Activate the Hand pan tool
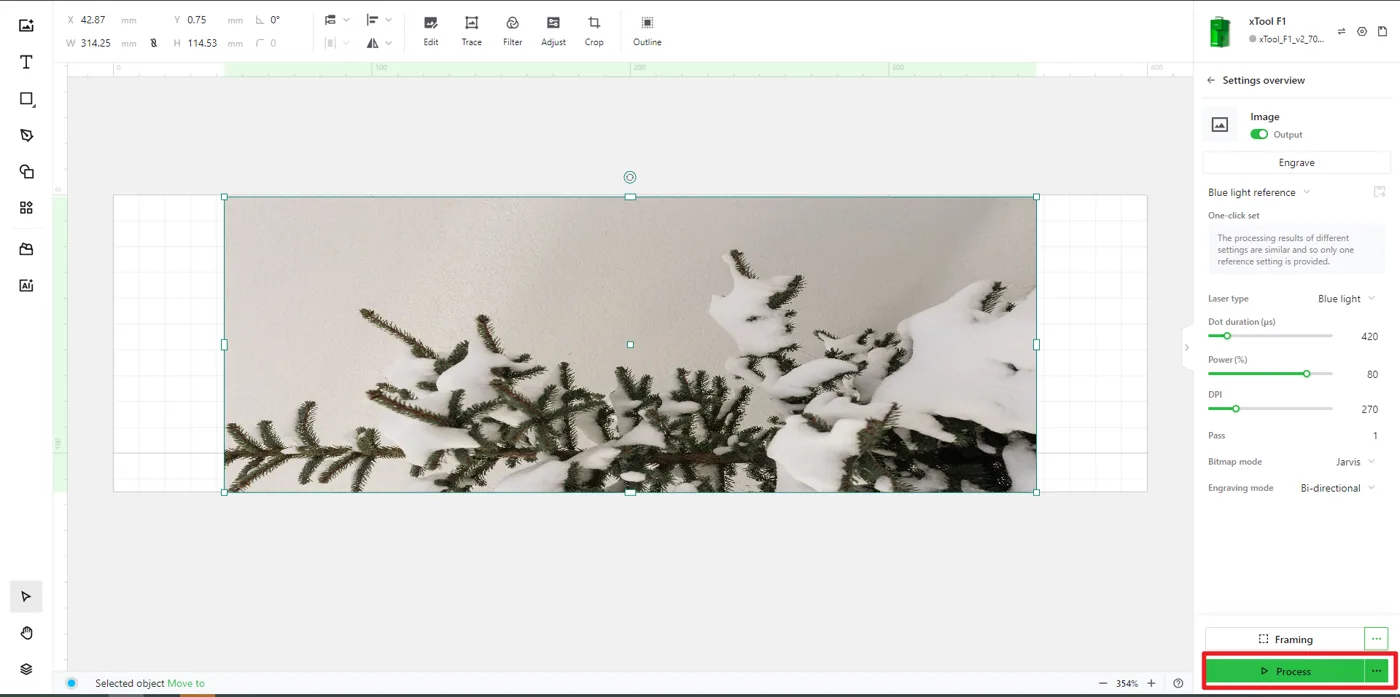Image resolution: width=1400 pixels, height=697 pixels. (x=26, y=633)
